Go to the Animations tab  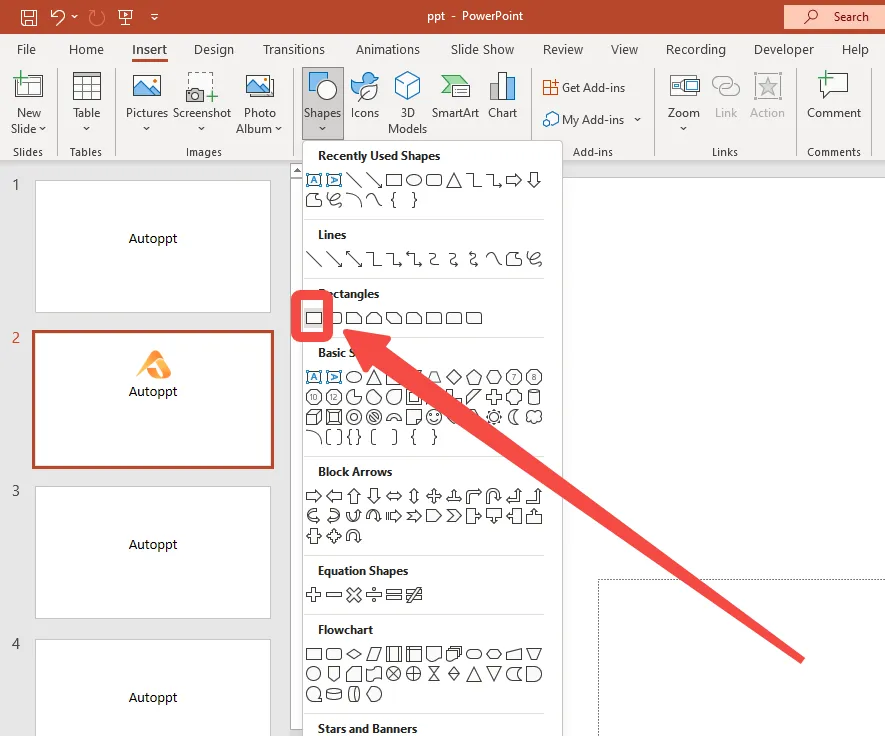click(388, 50)
